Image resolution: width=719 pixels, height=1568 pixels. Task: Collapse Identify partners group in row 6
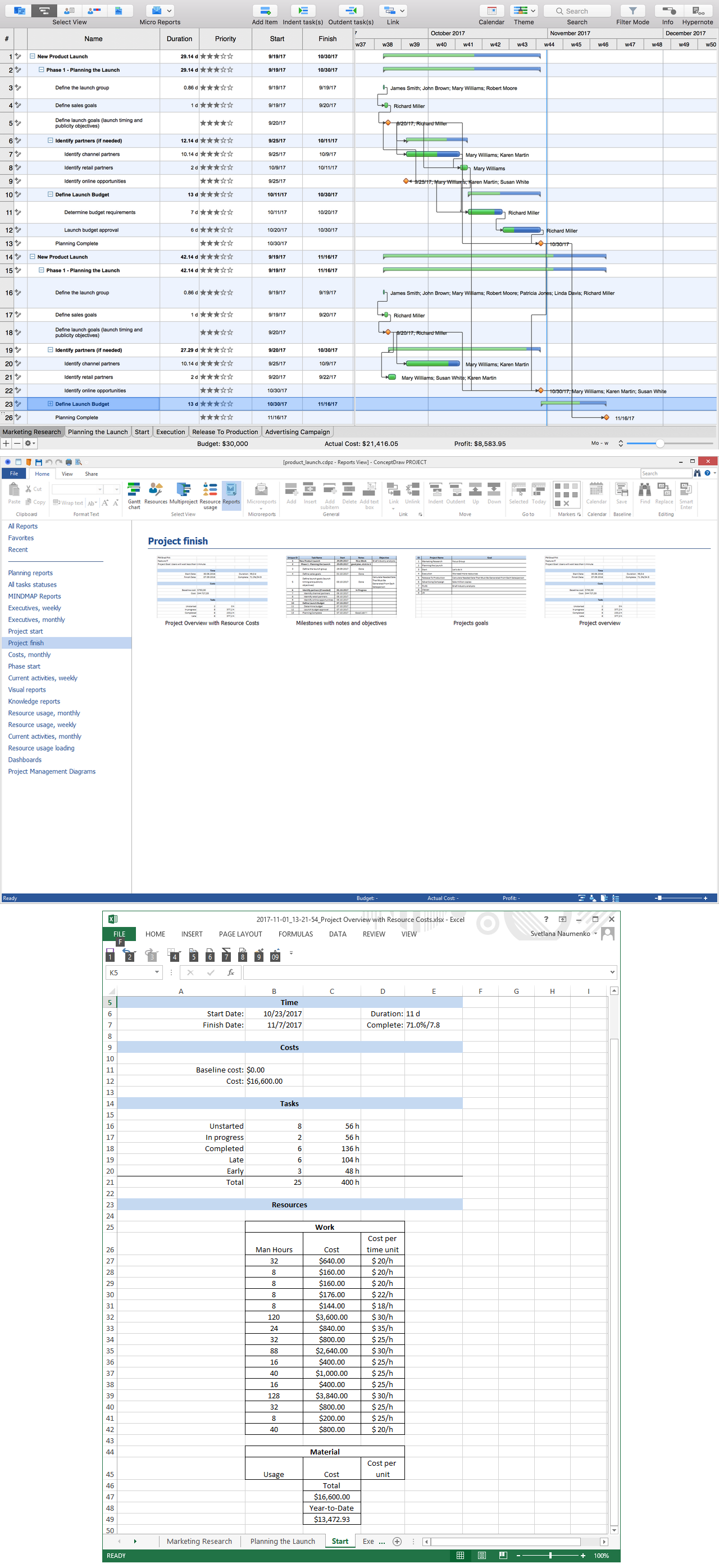(x=51, y=140)
